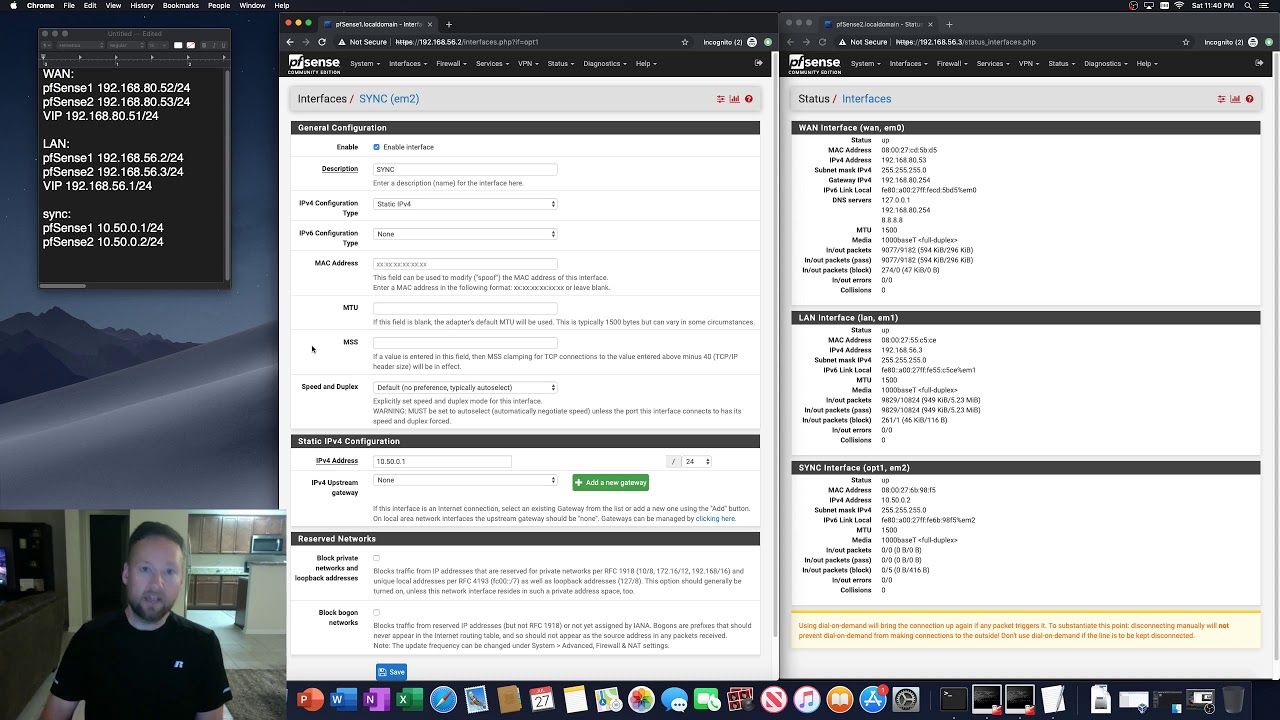Click Add a new gateway button

tap(611, 482)
